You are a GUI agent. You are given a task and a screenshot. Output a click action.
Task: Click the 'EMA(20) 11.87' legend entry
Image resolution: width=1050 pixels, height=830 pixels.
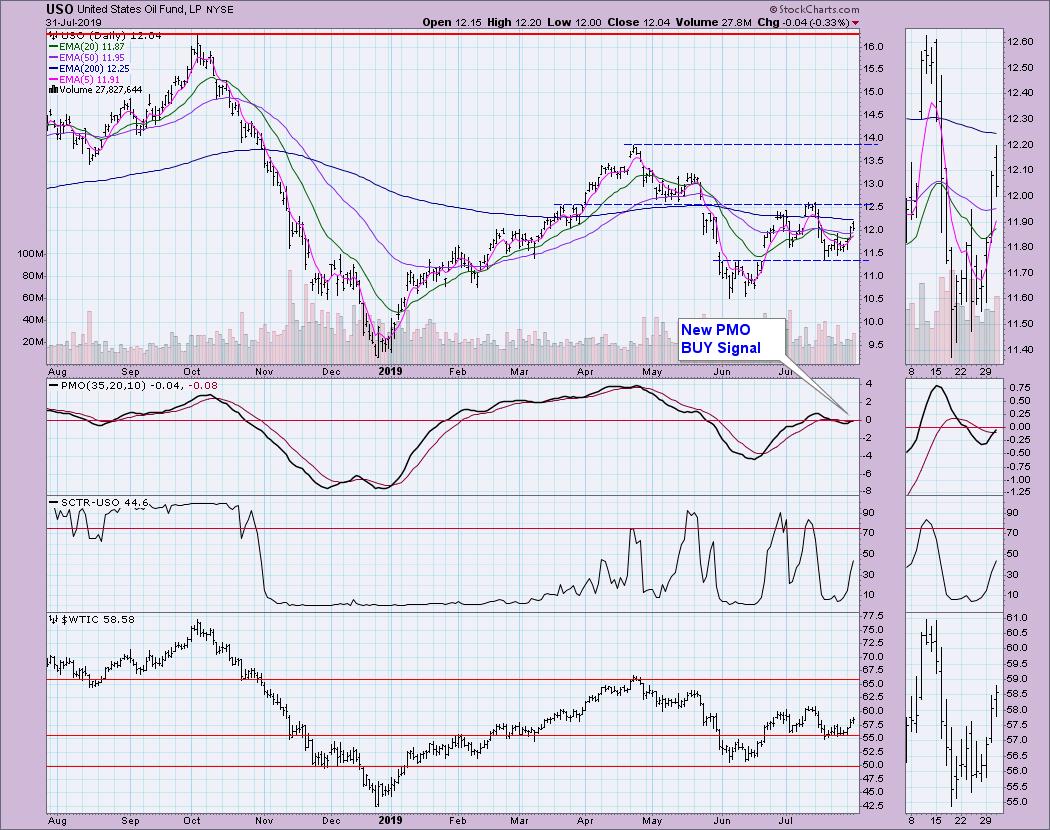[x=92, y=47]
